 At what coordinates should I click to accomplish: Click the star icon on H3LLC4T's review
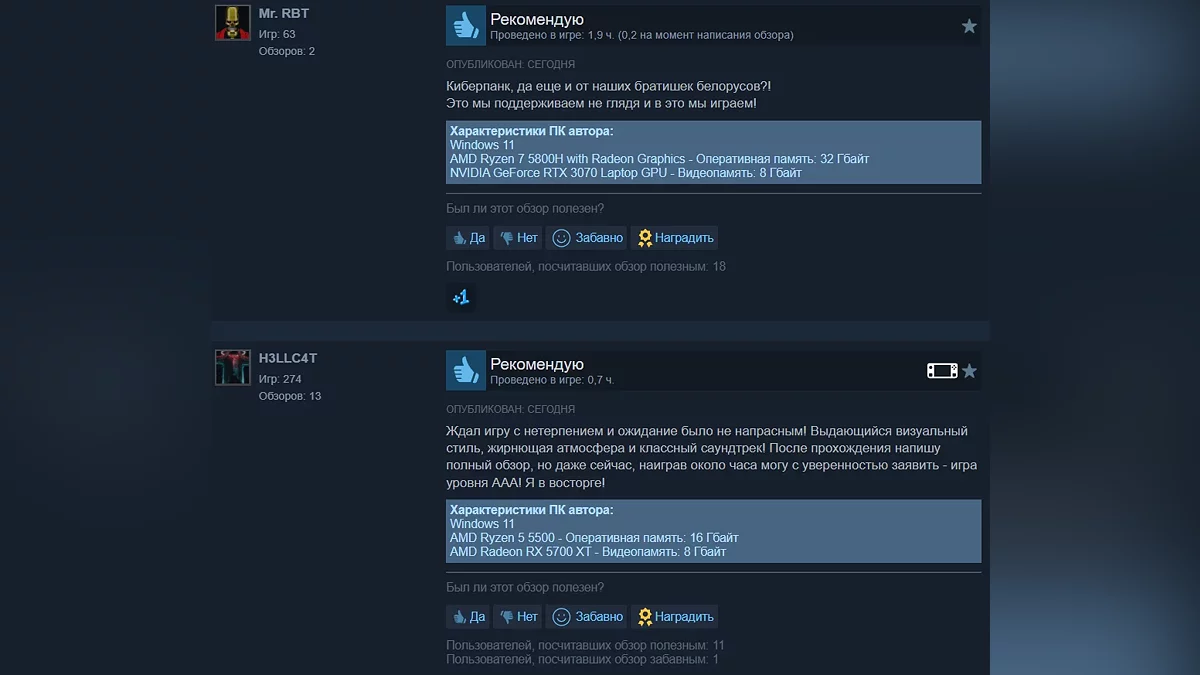(969, 371)
